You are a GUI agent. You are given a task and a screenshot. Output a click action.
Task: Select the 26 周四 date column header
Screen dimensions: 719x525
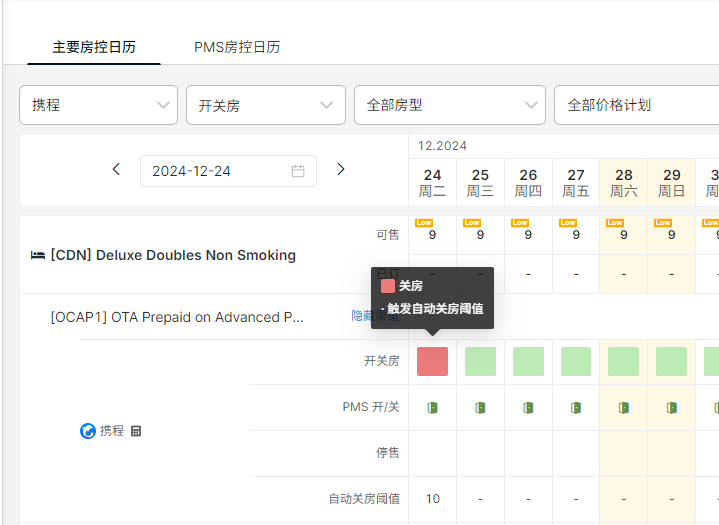528,182
